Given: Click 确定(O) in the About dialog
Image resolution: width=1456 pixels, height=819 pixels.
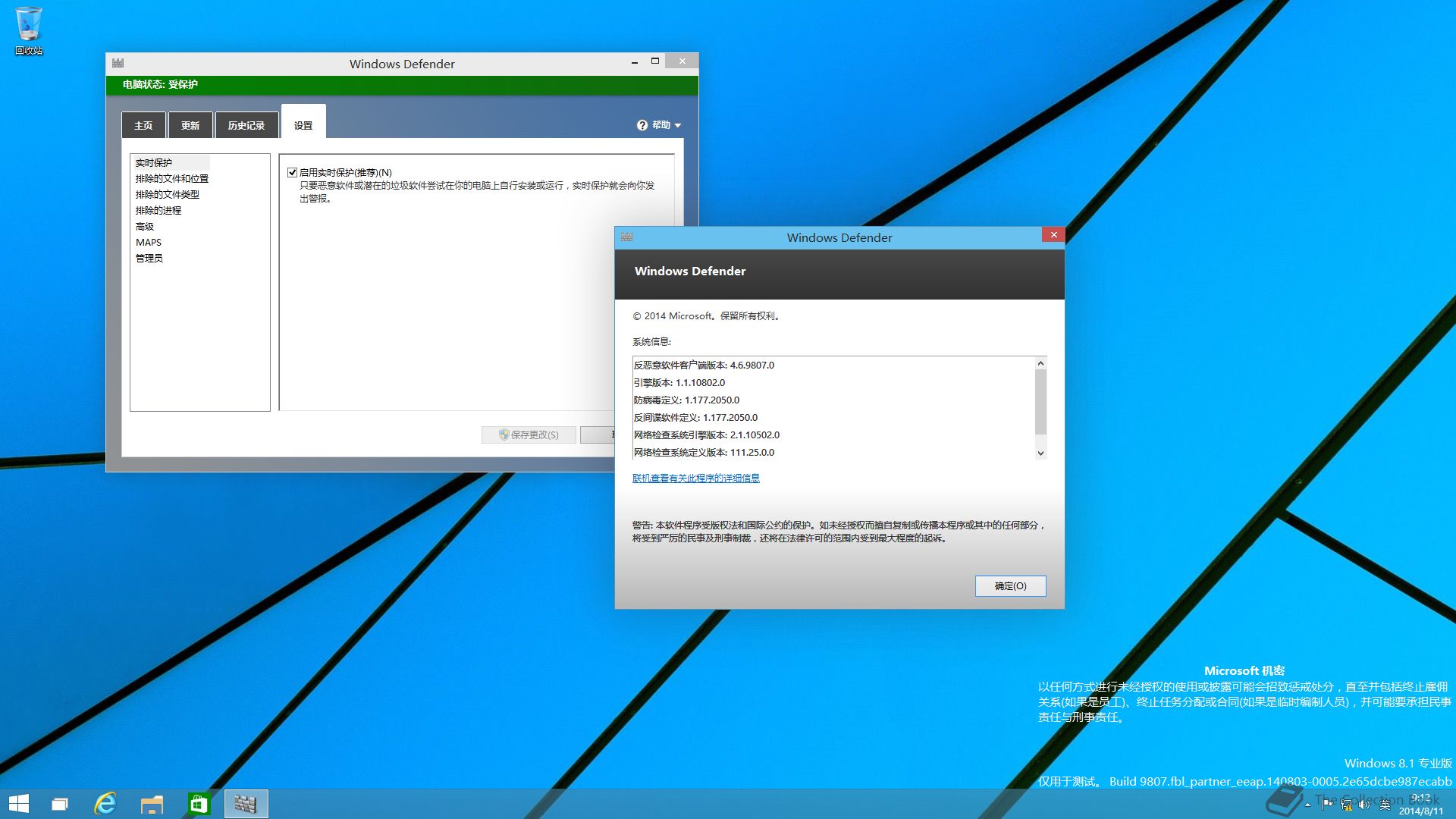Looking at the screenshot, I should click(1010, 585).
